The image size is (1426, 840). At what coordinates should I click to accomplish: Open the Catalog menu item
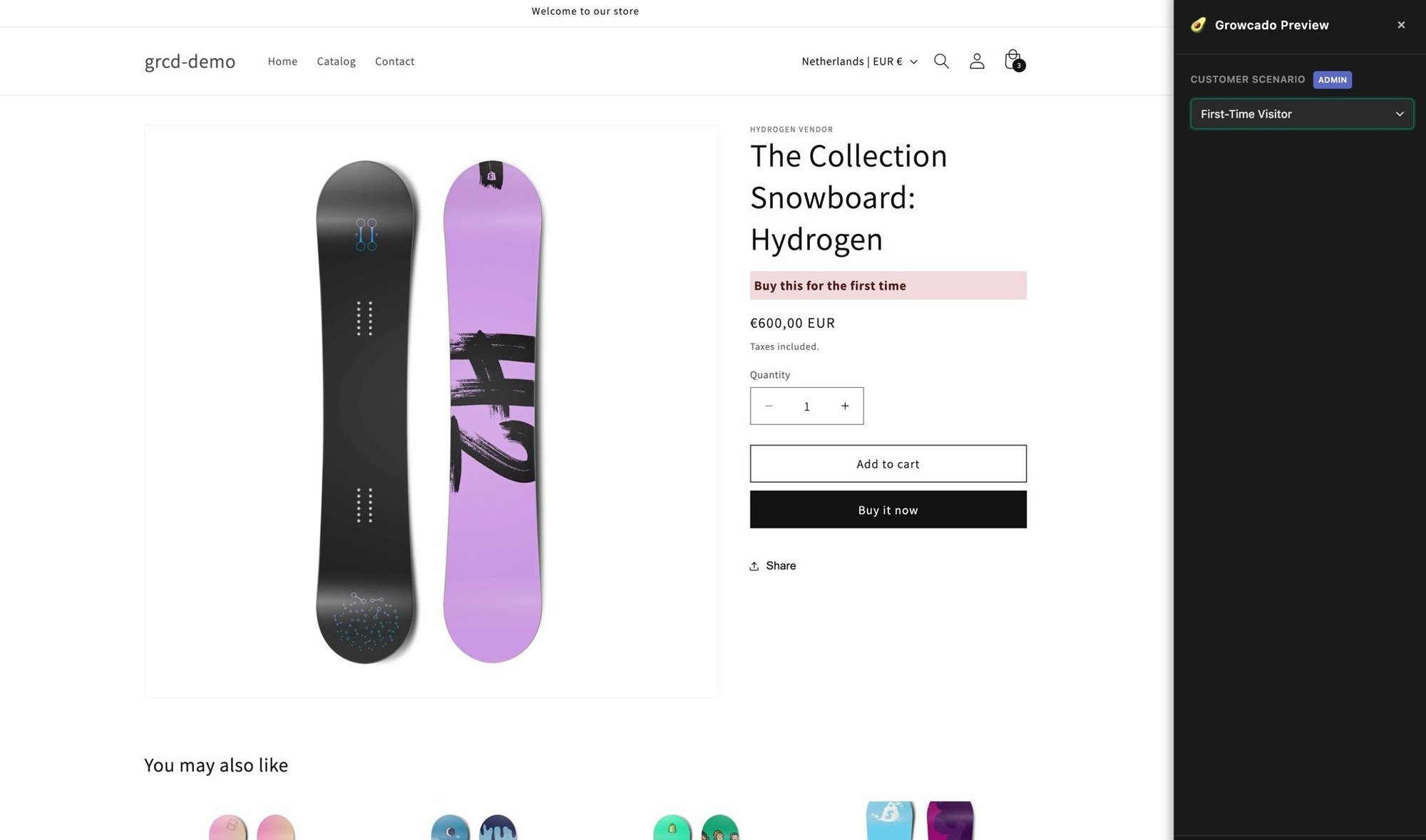point(336,61)
